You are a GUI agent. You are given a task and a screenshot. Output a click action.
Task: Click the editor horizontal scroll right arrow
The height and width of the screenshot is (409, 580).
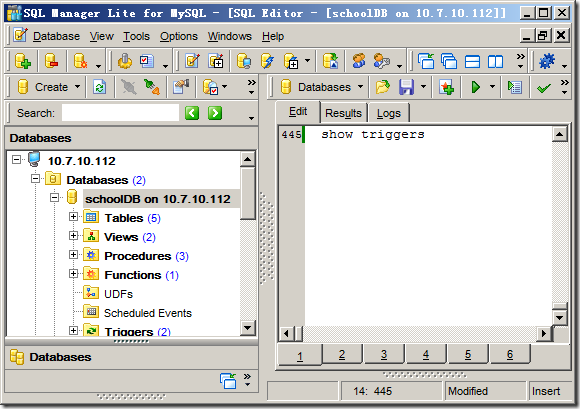click(x=543, y=333)
